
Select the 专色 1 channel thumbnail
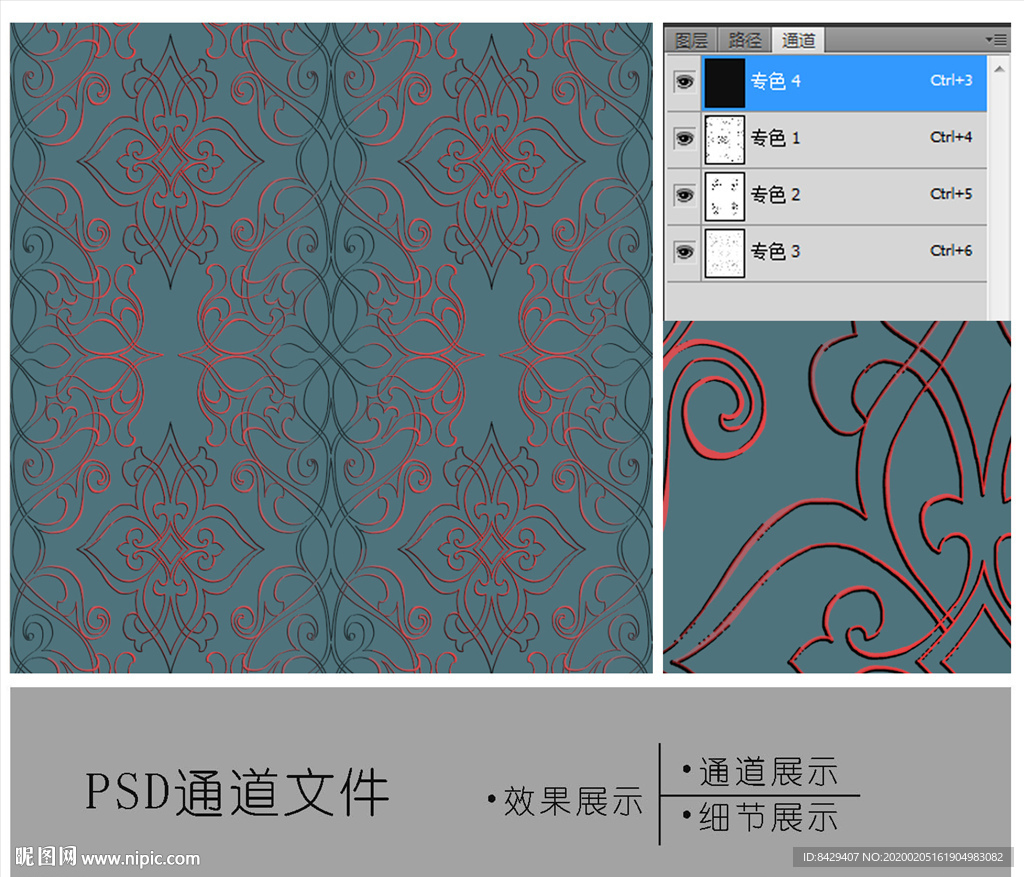(724, 139)
